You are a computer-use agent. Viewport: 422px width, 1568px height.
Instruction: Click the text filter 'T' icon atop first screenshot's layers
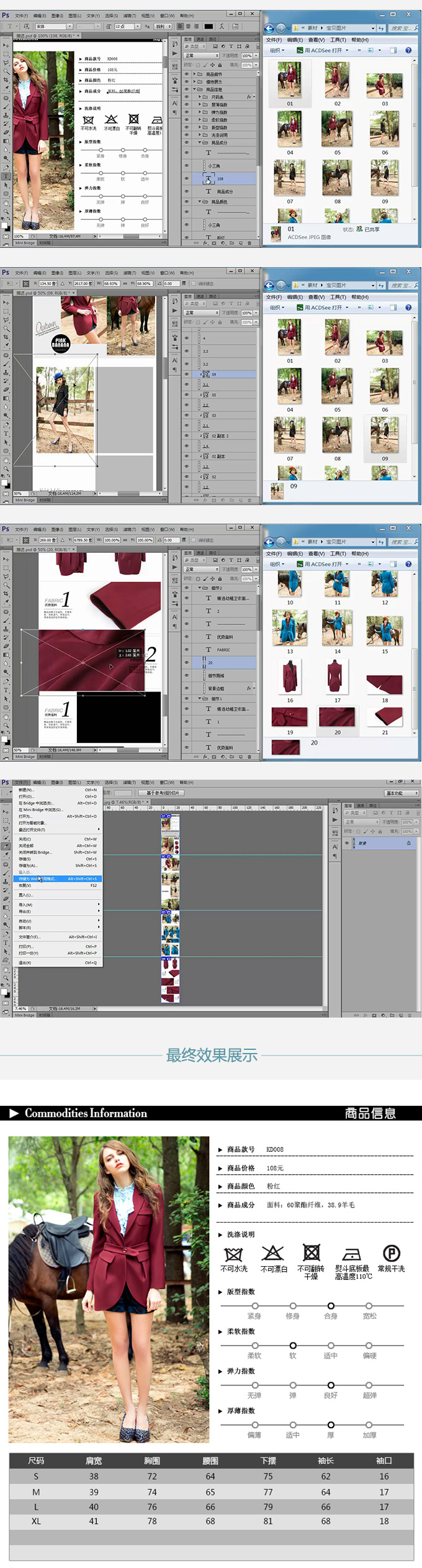click(231, 47)
